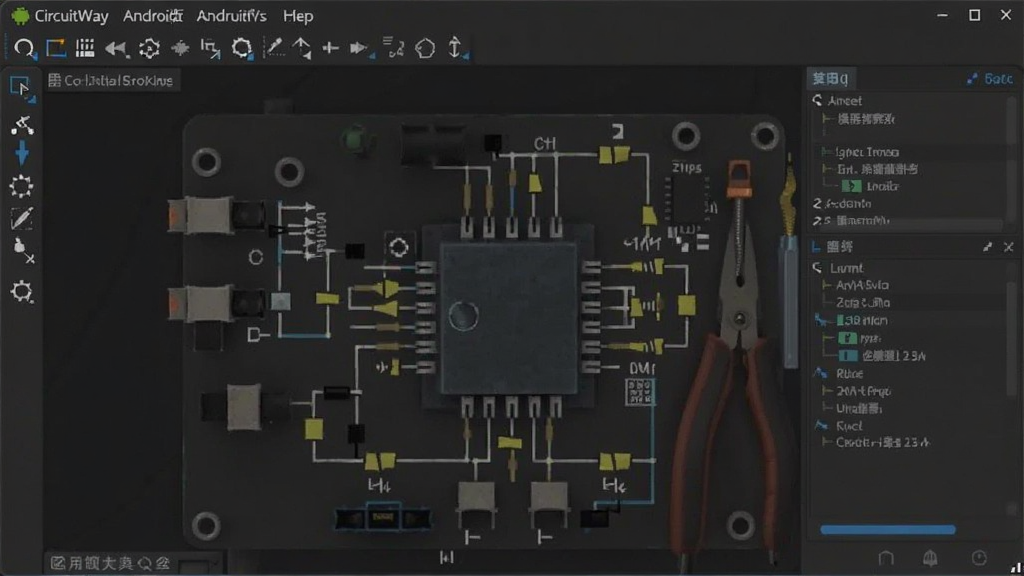Screen dimensions: 1024x576
Task: Open the AndruitfVs menu
Action: pos(231,16)
